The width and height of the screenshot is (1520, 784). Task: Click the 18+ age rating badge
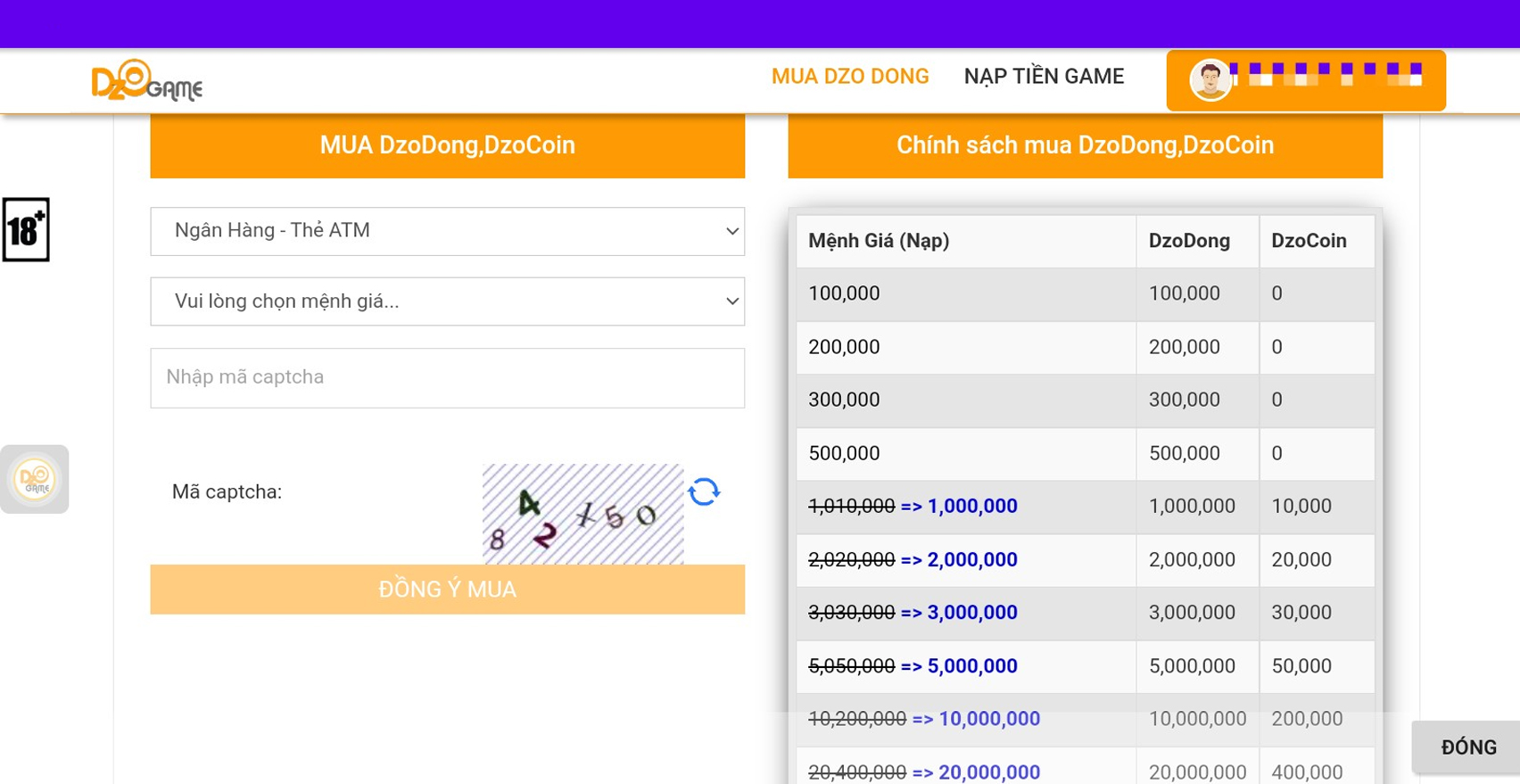click(26, 230)
